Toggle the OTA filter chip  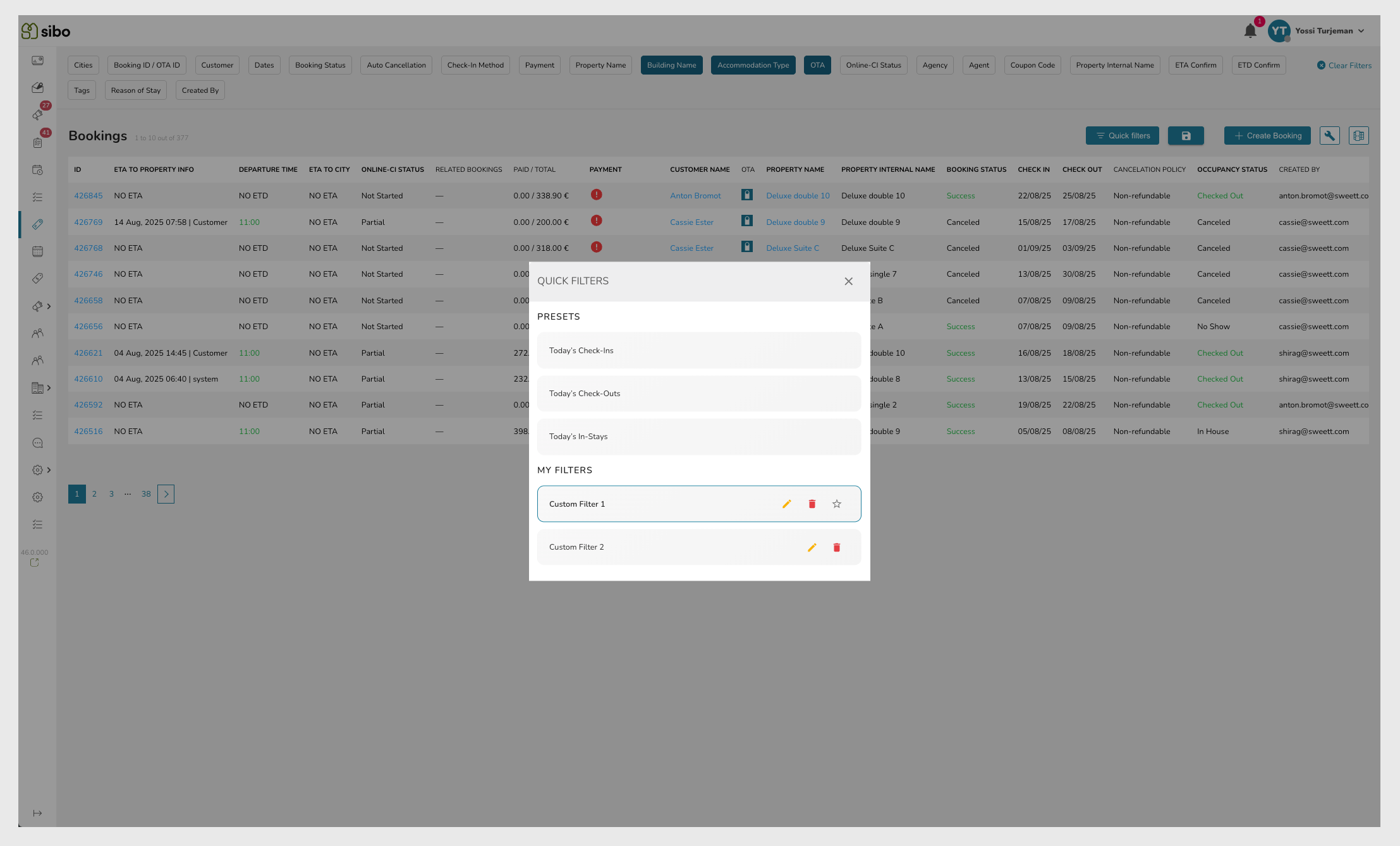tap(817, 65)
